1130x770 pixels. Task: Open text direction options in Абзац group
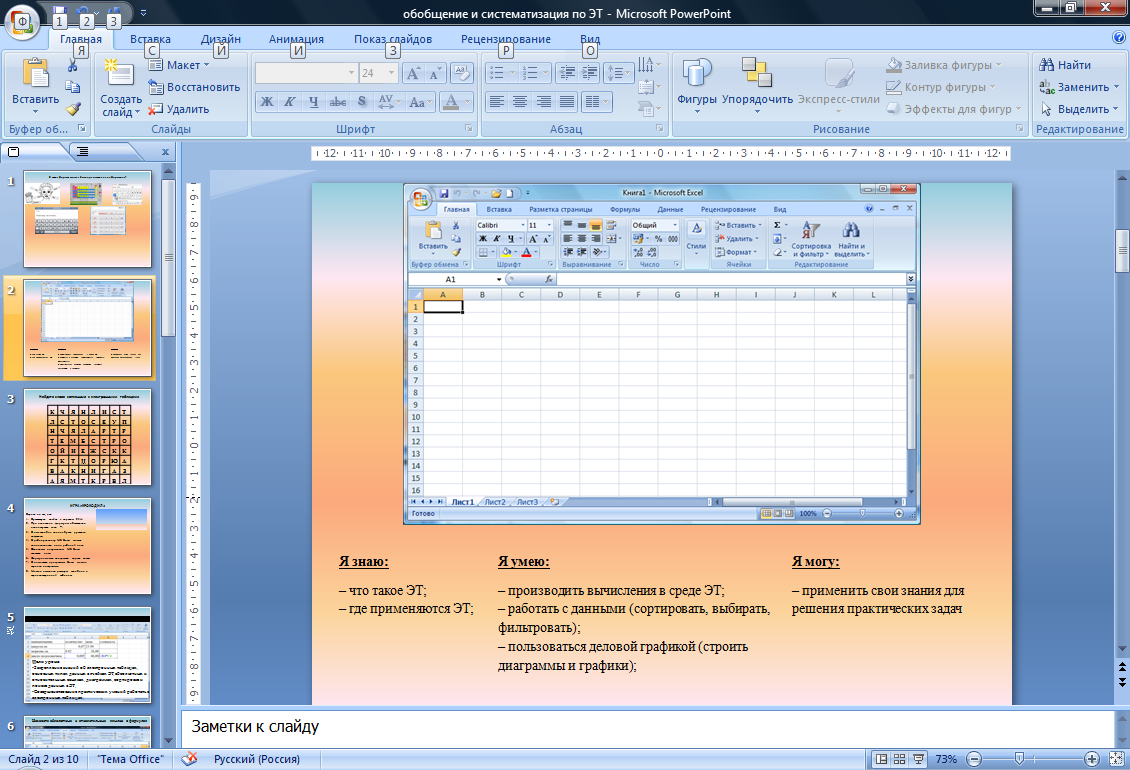coord(648,65)
